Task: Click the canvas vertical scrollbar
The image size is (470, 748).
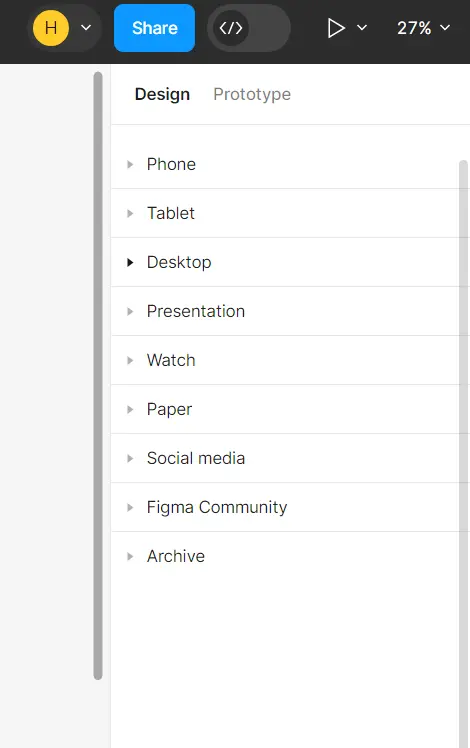Action: [x=98, y=375]
